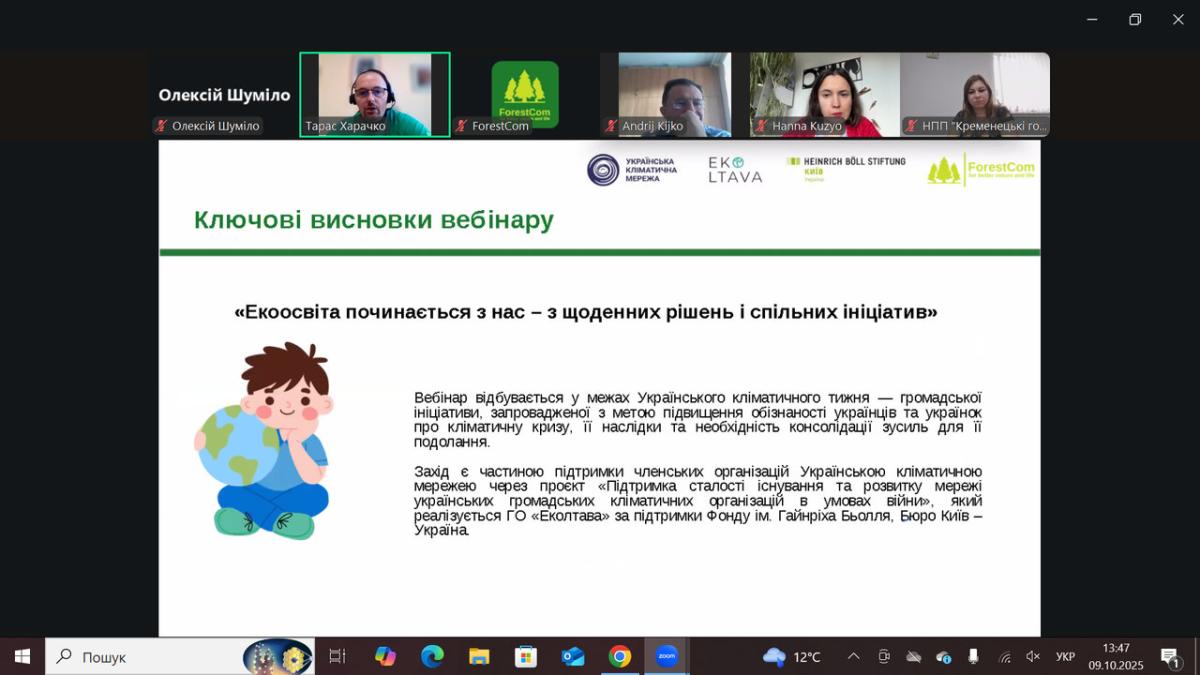Screen dimensions: 1200x675
Task: Click paragraph starting Захід є частиною
Action: (x=698, y=500)
